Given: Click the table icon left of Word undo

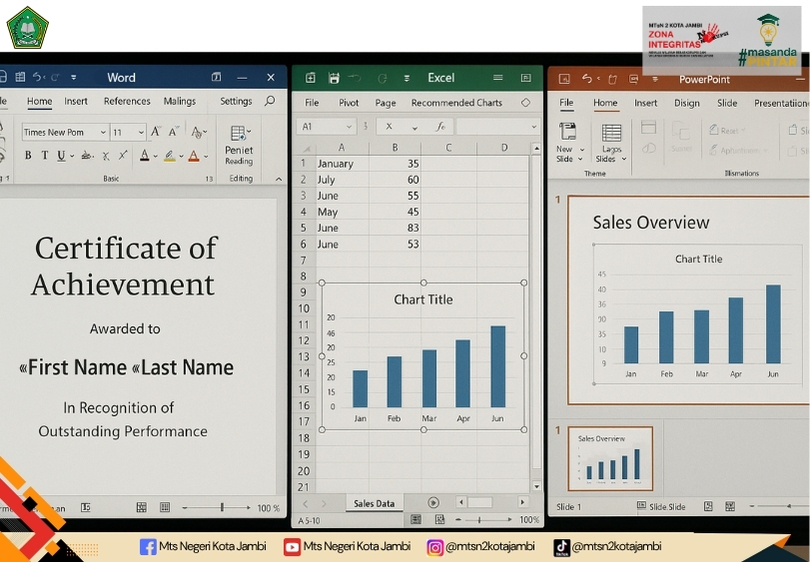Looking at the screenshot, I should (x=20, y=77).
